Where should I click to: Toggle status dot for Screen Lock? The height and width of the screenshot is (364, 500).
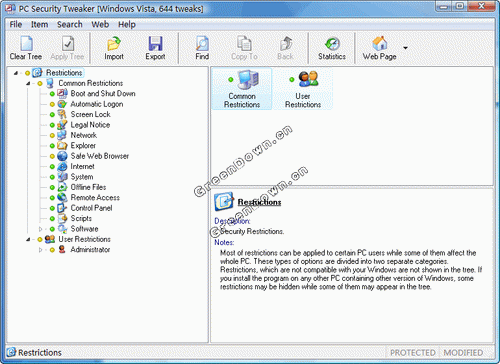pyautogui.click(x=52, y=114)
